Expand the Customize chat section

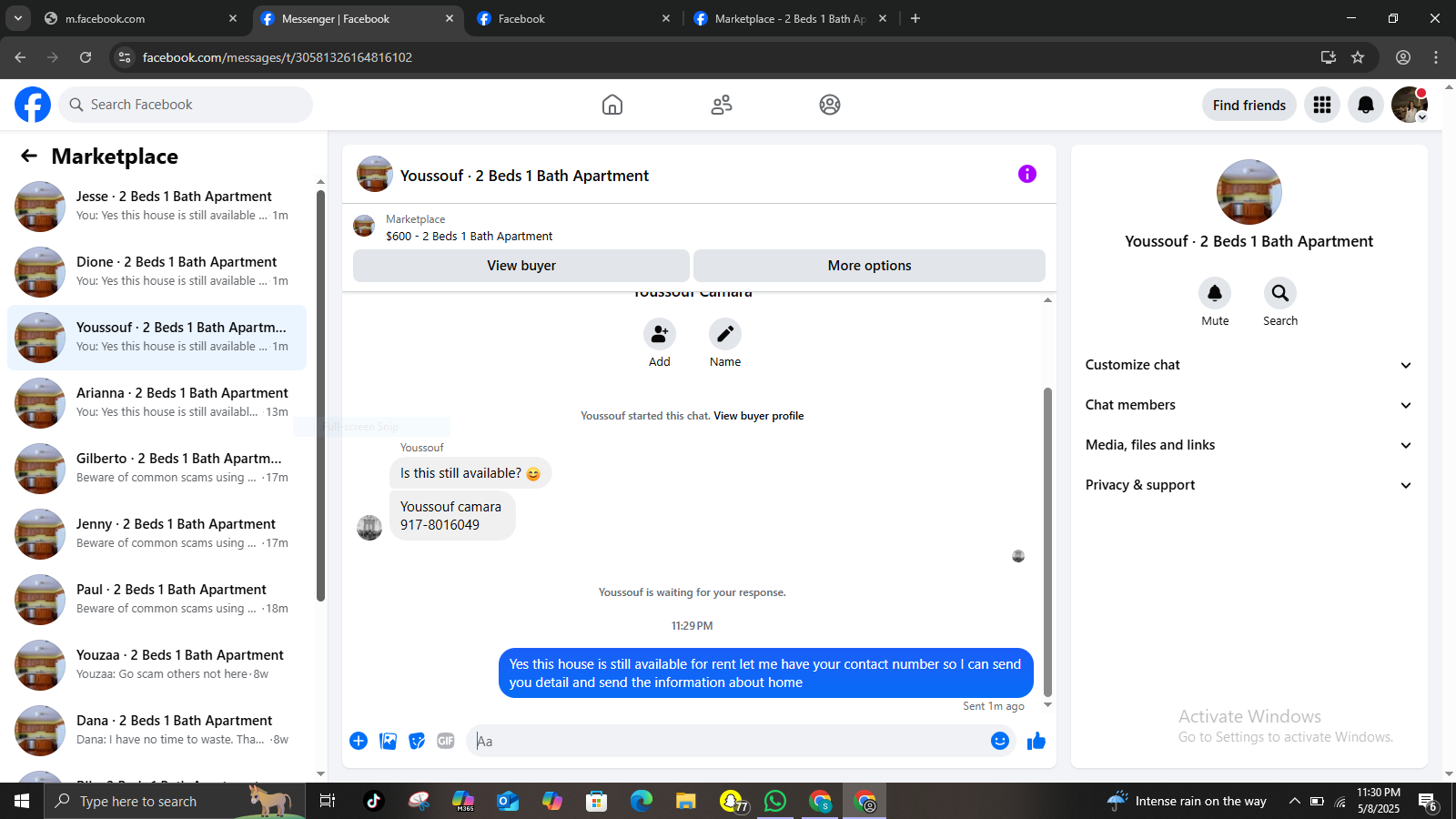tap(1249, 365)
